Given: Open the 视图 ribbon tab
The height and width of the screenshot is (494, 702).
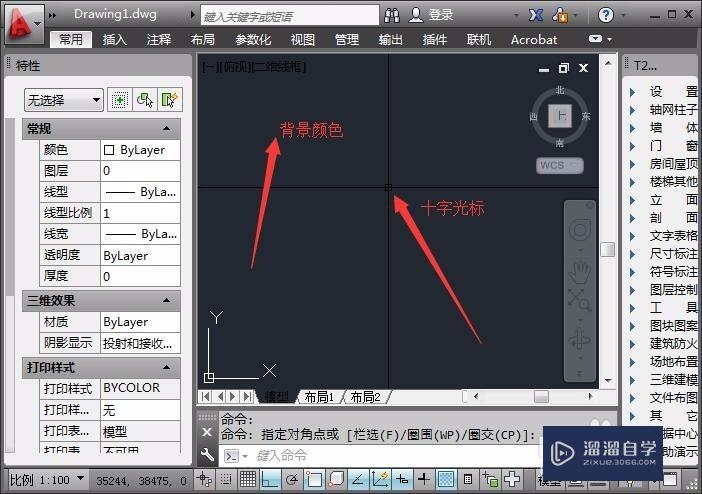Looking at the screenshot, I should tap(303, 39).
